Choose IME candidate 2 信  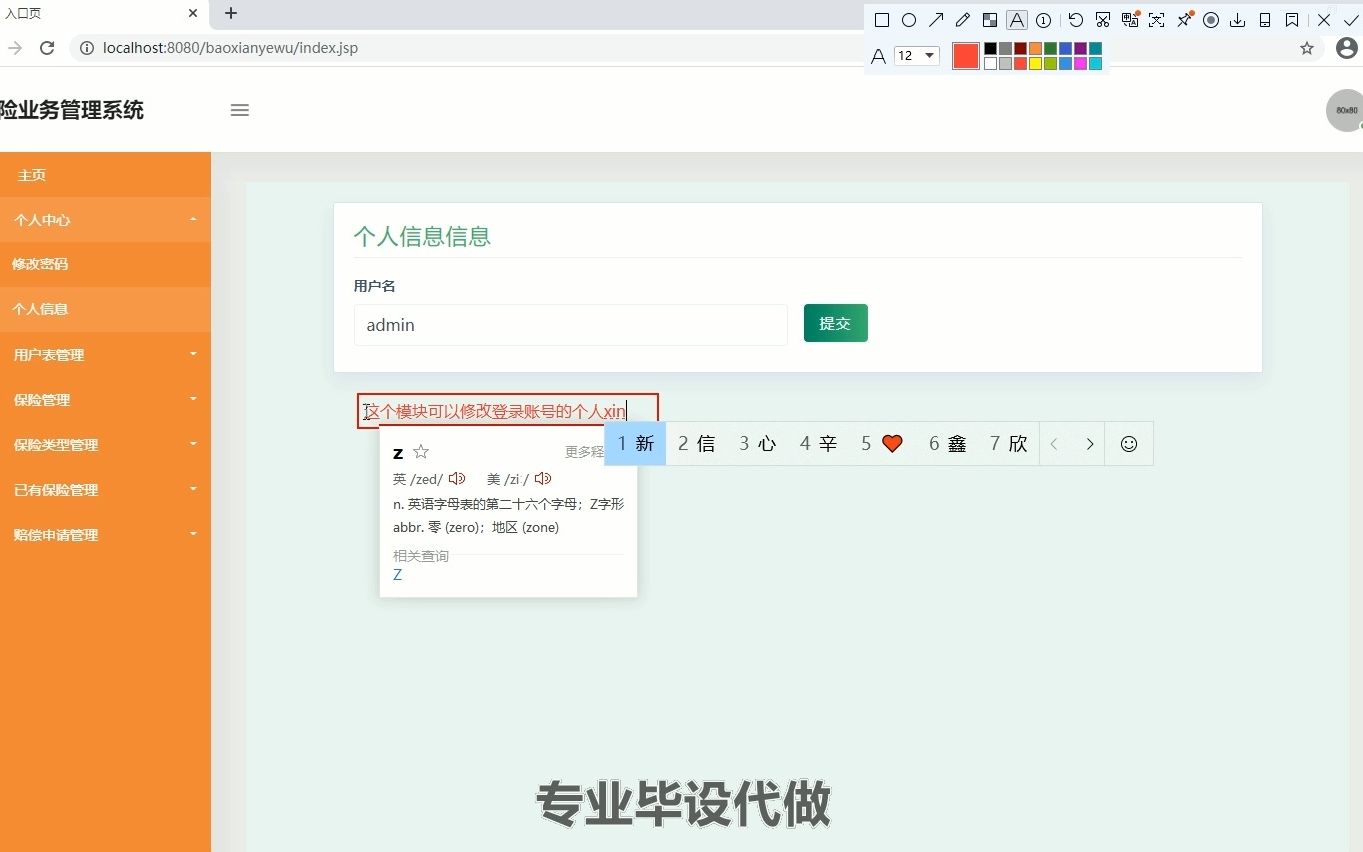tap(696, 444)
